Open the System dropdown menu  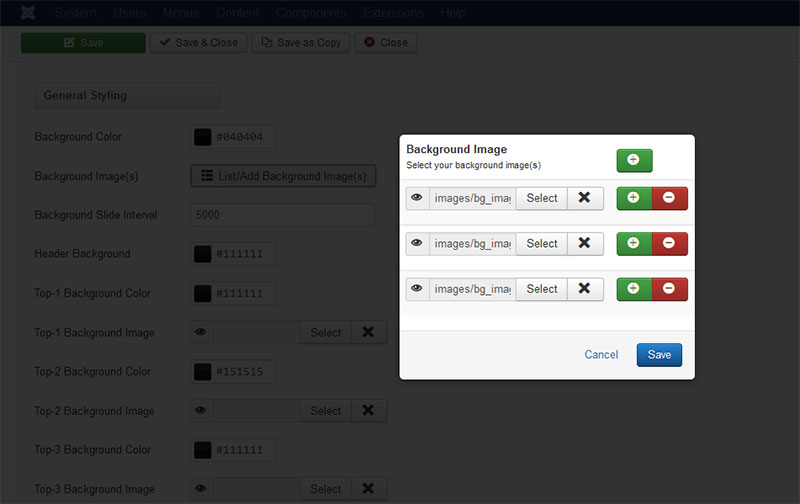pos(76,13)
